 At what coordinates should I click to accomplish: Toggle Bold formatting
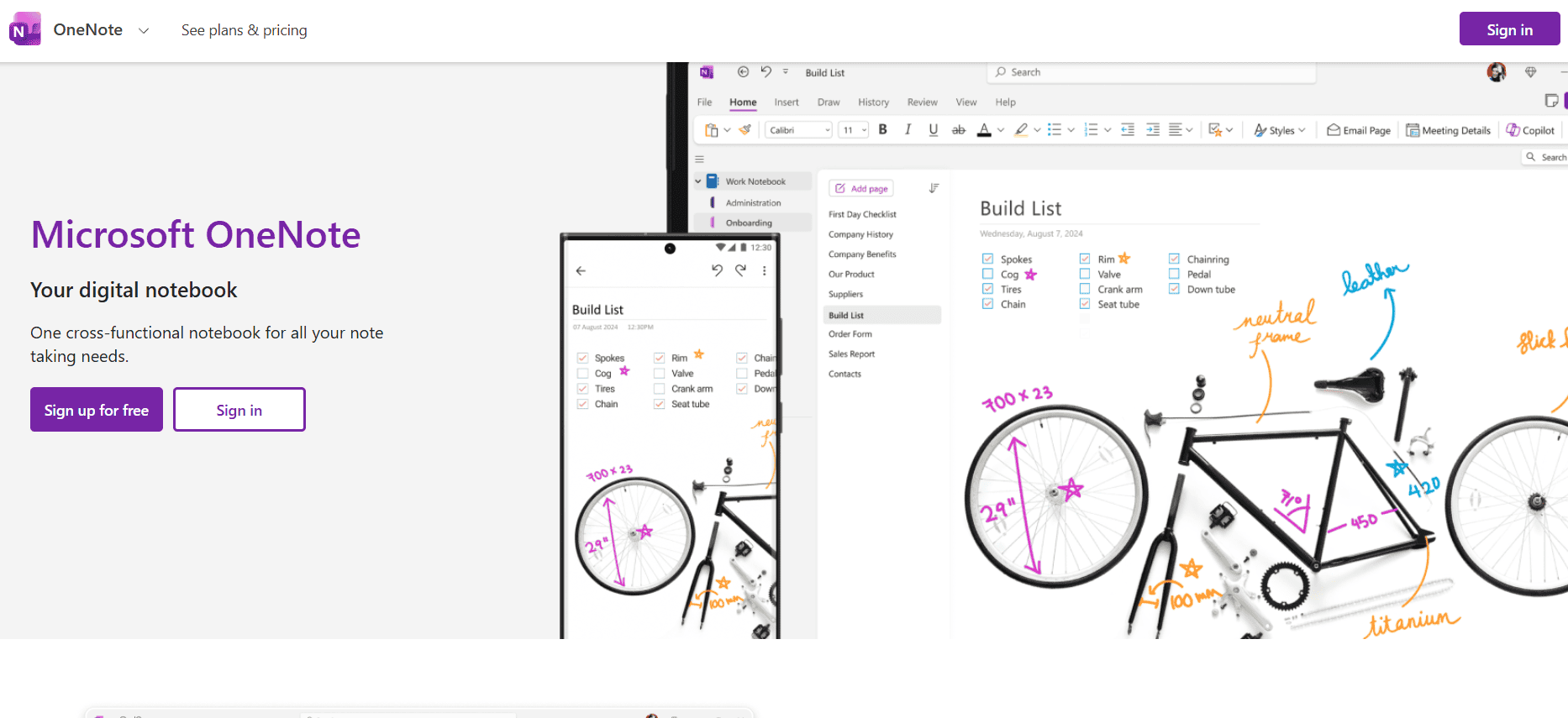click(882, 129)
